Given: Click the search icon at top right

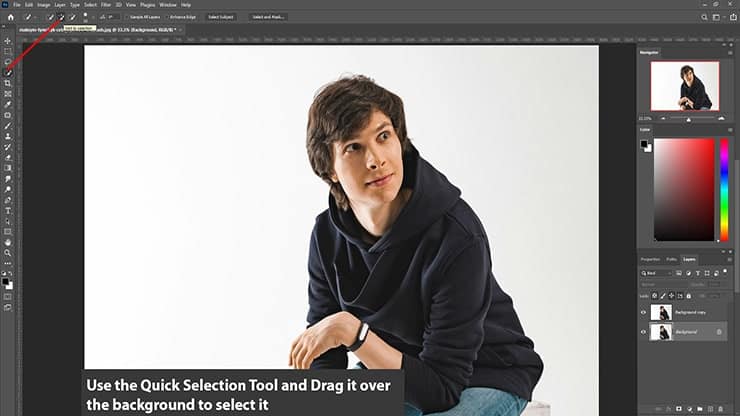Looking at the screenshot, I should 704,17.
